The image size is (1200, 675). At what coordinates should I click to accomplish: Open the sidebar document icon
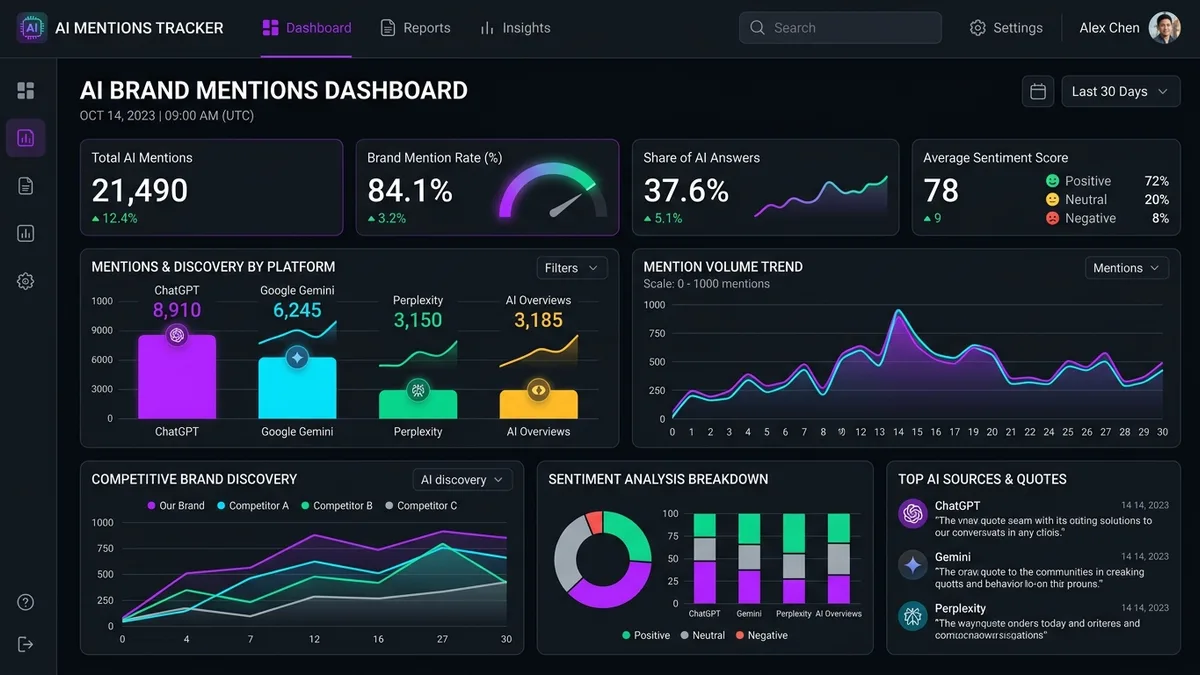[x=26, y=186]
